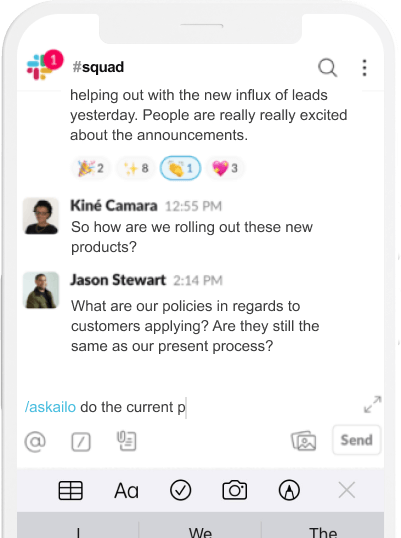Tap the search magnifier icon
The height and width of the screenshot is (538, 401).
327,68
